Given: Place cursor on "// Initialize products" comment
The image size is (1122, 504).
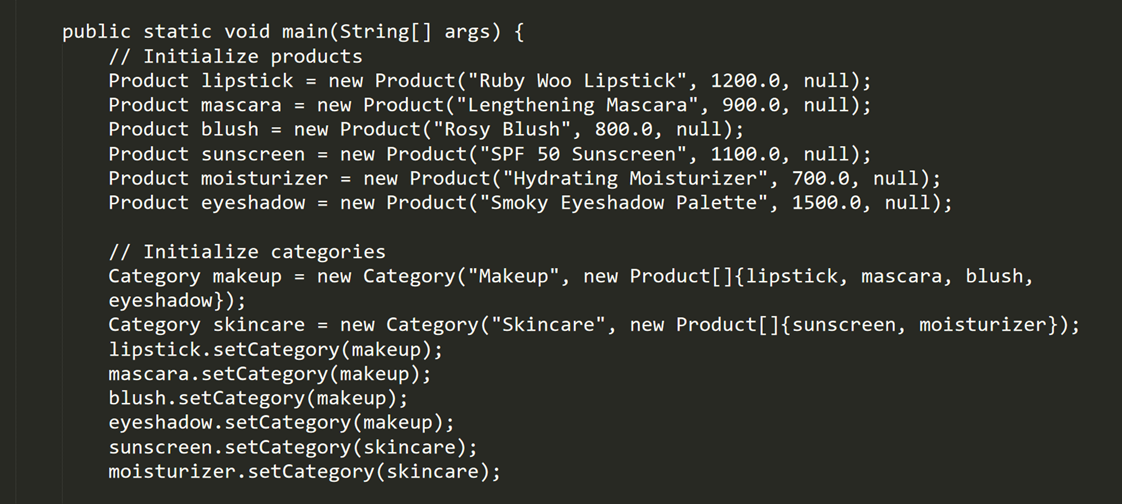Looking at the screenshot, I should 235,56.
